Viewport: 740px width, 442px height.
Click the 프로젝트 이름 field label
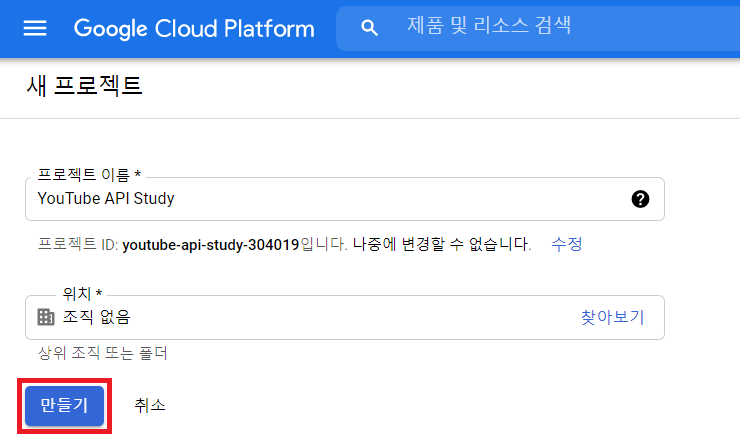coord(89,175)
